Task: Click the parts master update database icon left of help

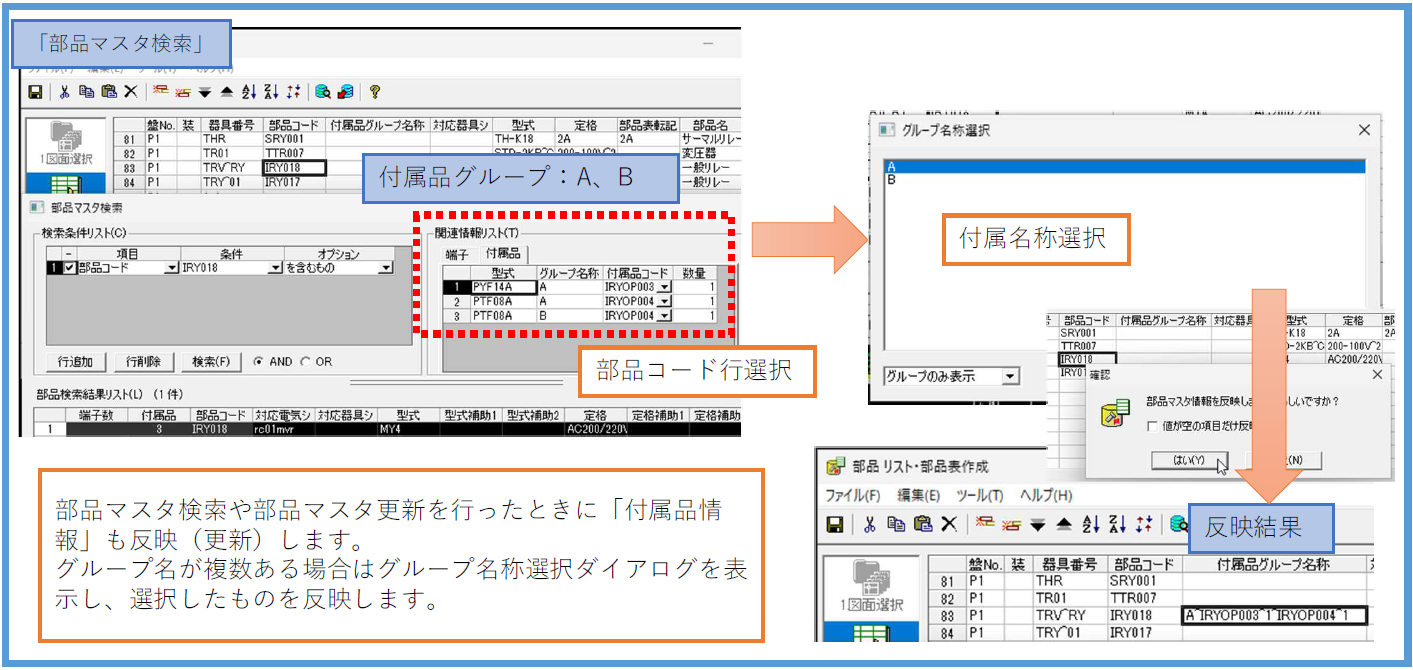Action: (345, 92)
